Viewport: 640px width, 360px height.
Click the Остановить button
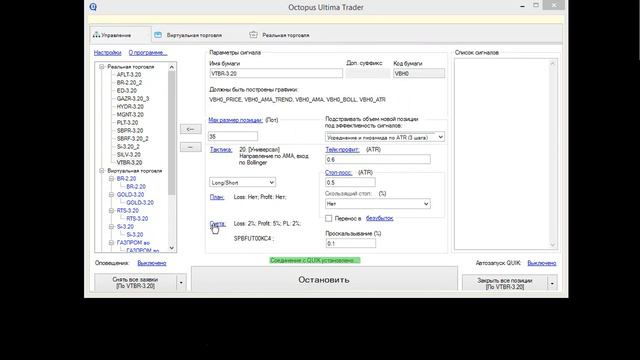click(324, 280)
